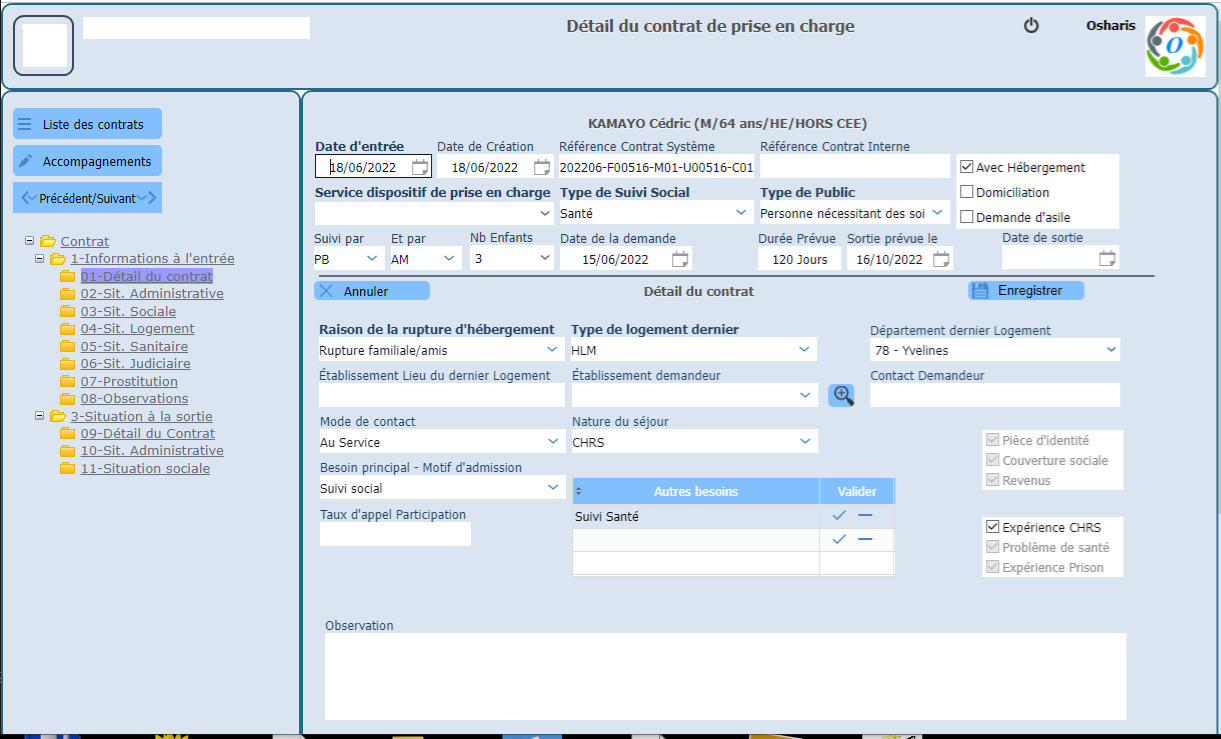
Task: Open Accompagnements
Action: (x=87, y=161)
